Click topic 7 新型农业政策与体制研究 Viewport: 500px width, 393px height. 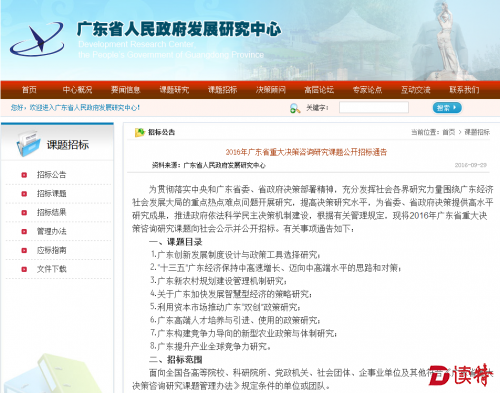[243, 333]
